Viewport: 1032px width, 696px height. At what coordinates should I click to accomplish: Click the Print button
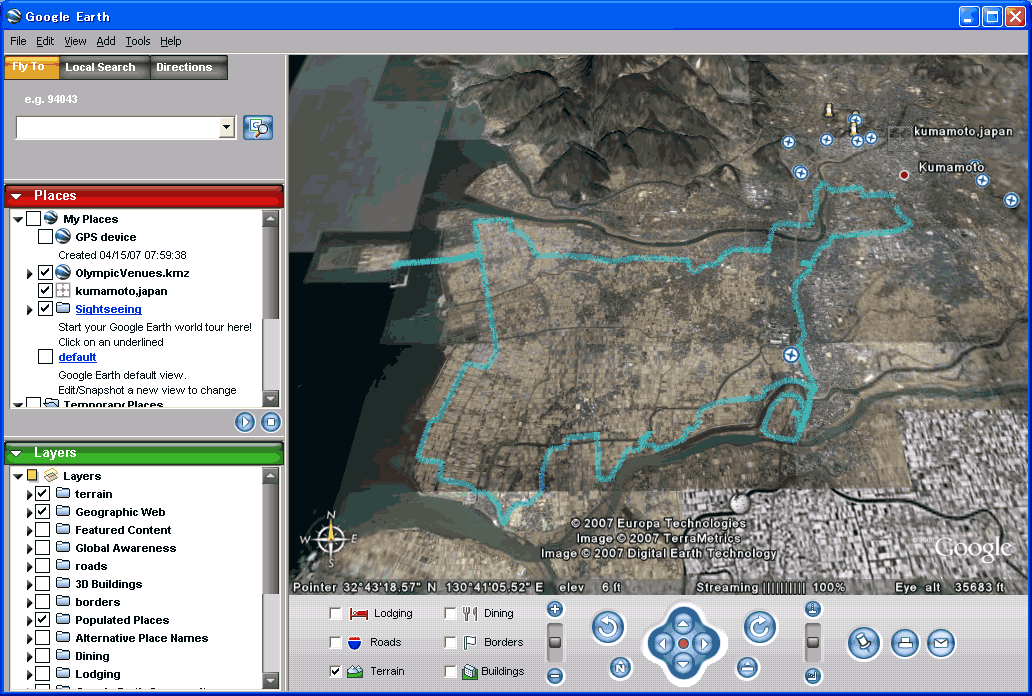point(905,643)
